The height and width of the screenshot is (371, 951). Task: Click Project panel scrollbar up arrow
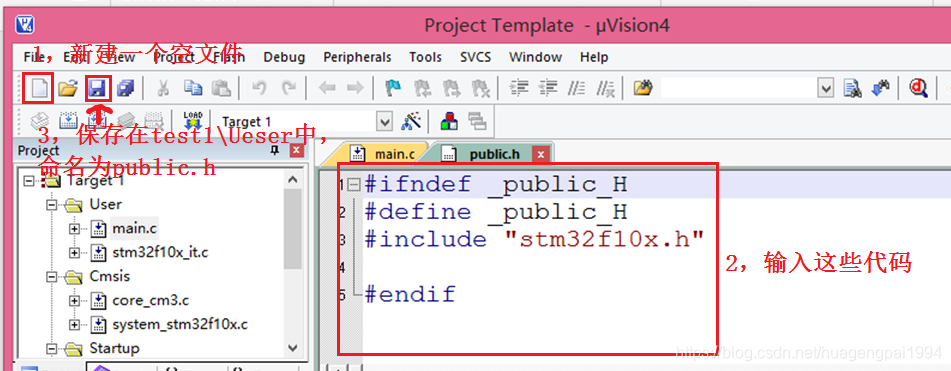[292, 180]
